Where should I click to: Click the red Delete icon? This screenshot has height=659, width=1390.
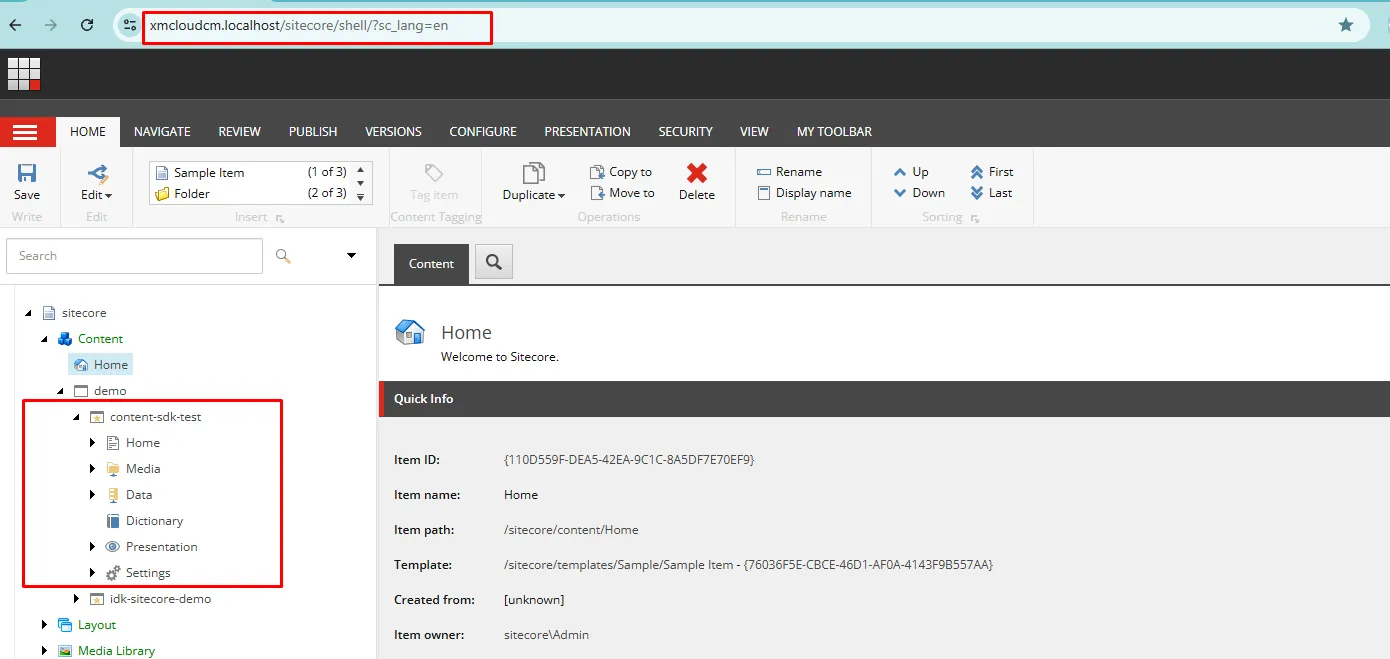tap(696, 174)
